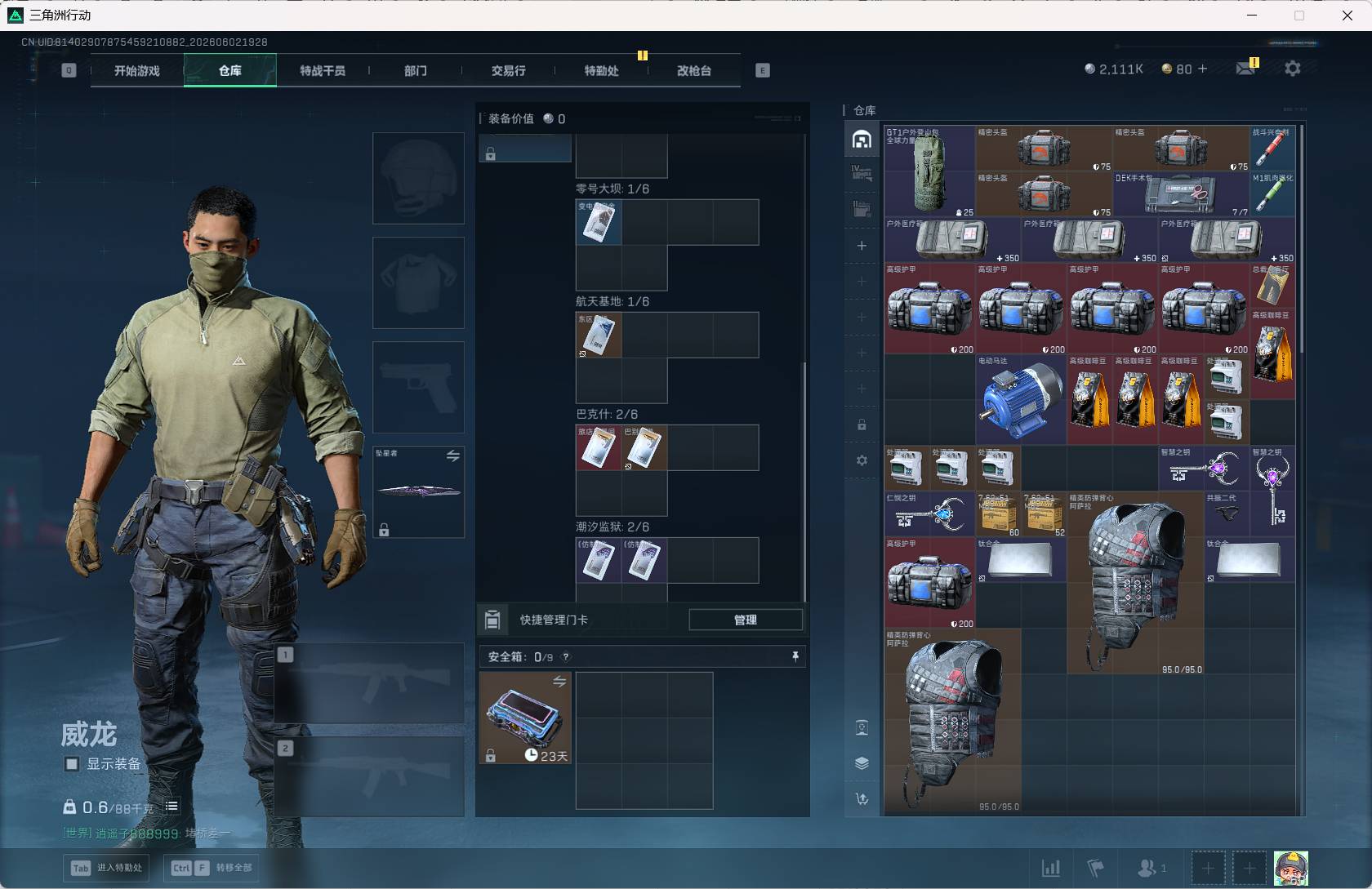Select the 坠星者 knife slot
The width and height of the screenshot is (1372, 889).
[419, 491]
